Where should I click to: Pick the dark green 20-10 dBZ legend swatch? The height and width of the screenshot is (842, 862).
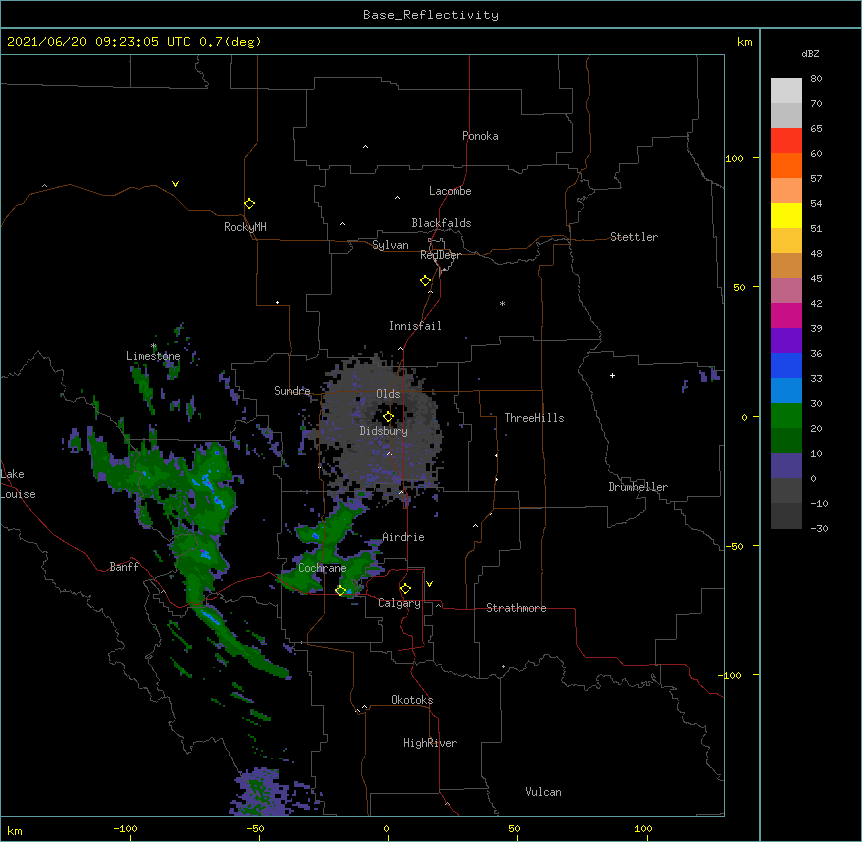tap(786, 441)
